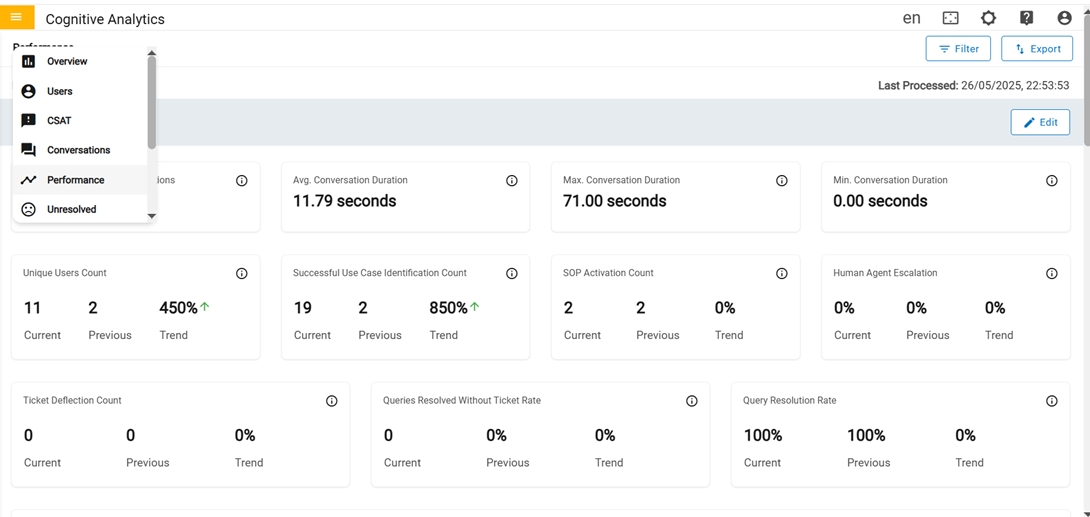Show info for Query Resolution Rate
The image size is (1090, 517).
point(1052,401)
